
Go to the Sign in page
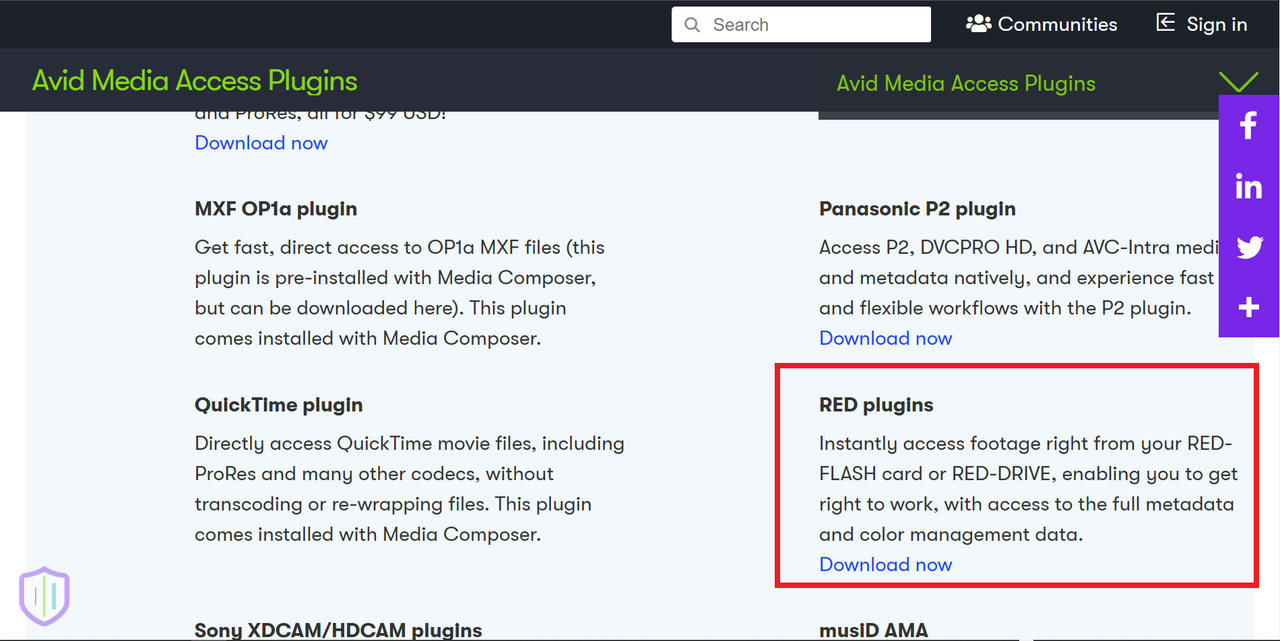(x=1202, y=24)
